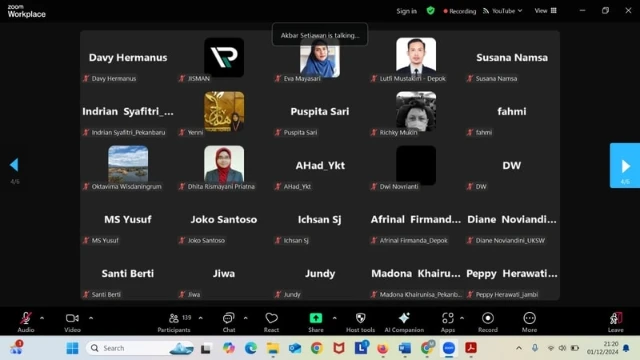Open Outlook from taskbar
Image resolution: width=640 pixels, height=360 pixels.
pyautogui.click(x=295, y=348)
